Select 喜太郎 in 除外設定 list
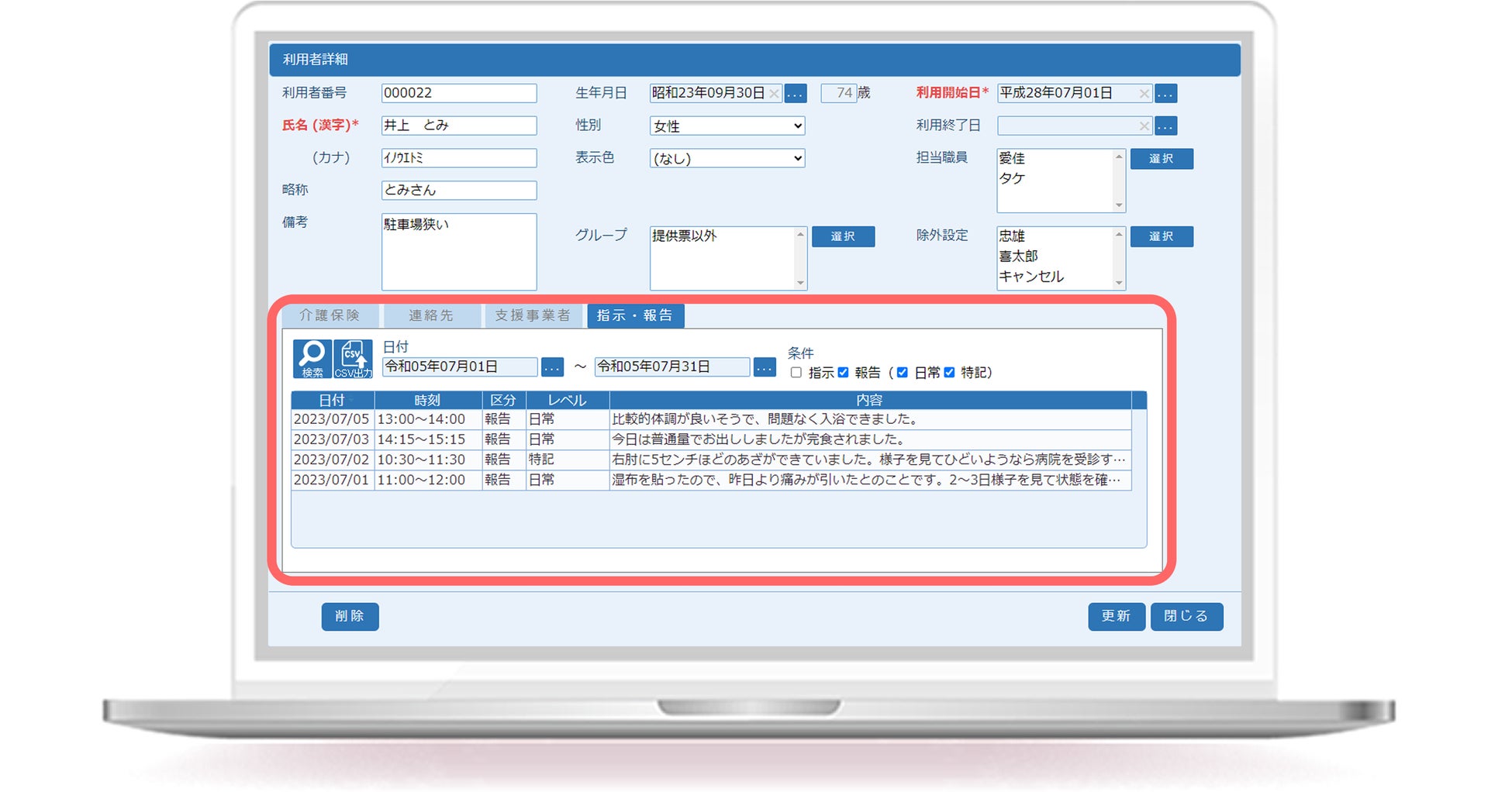The width and height of the screenshot is (1512, 792). [1018, 256]
